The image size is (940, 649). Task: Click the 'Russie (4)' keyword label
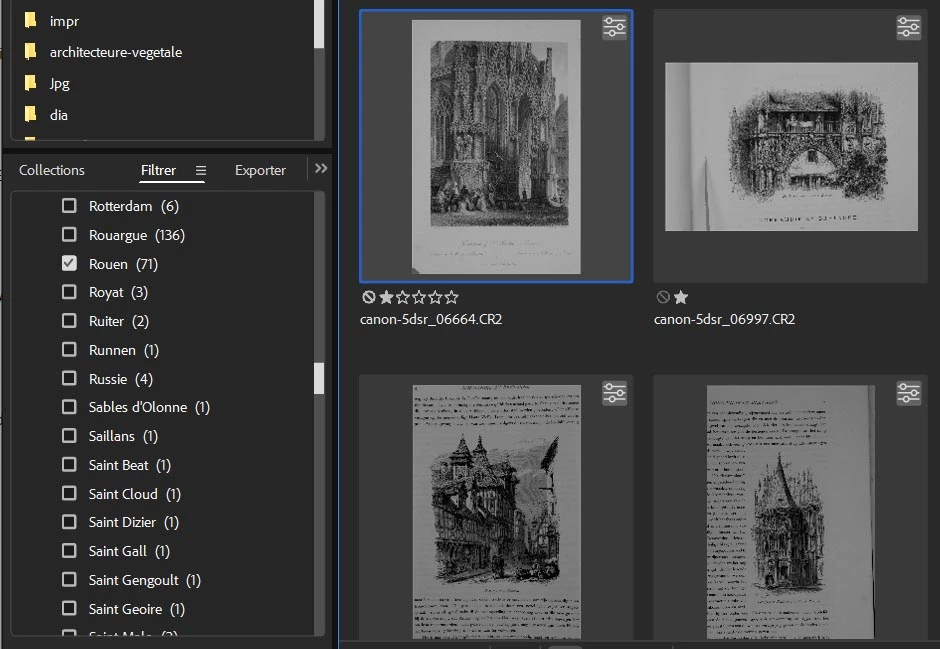coord(120,379)
